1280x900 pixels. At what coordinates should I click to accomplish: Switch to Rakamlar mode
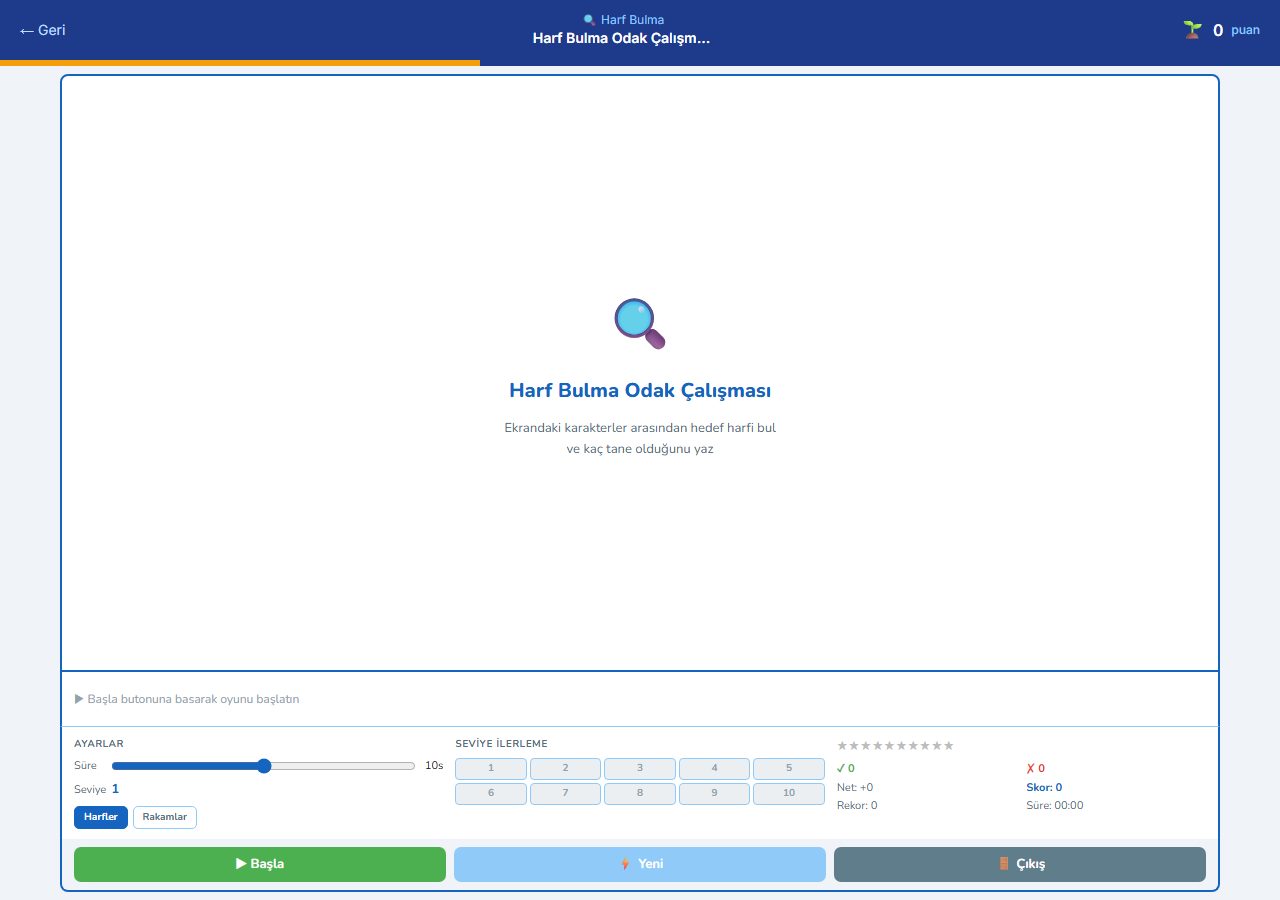click(x=165, y=817)
